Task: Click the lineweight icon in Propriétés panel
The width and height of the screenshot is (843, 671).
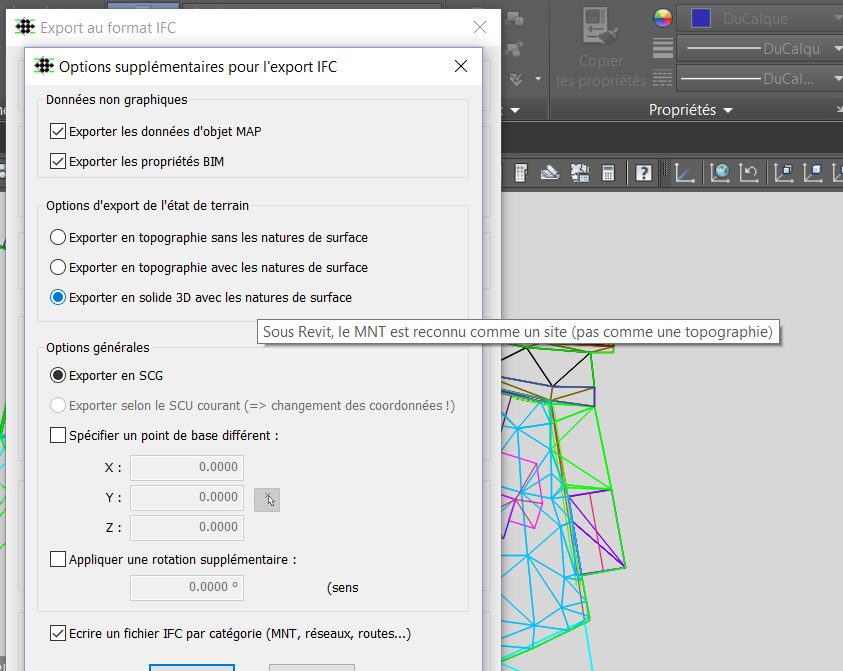Action: click(662, 48)
